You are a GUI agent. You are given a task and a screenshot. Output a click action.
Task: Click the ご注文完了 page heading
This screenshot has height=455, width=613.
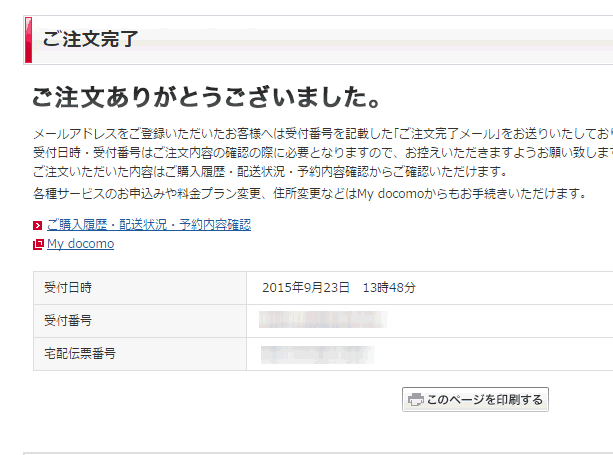[x=90, y=40]
